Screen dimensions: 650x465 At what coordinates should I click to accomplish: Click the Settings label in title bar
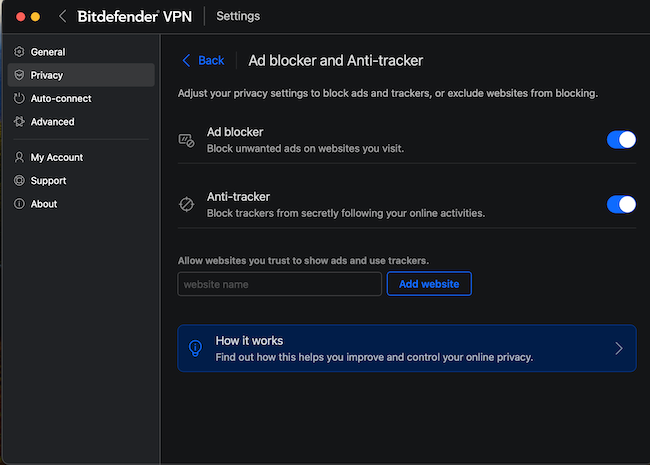point(238,16)
